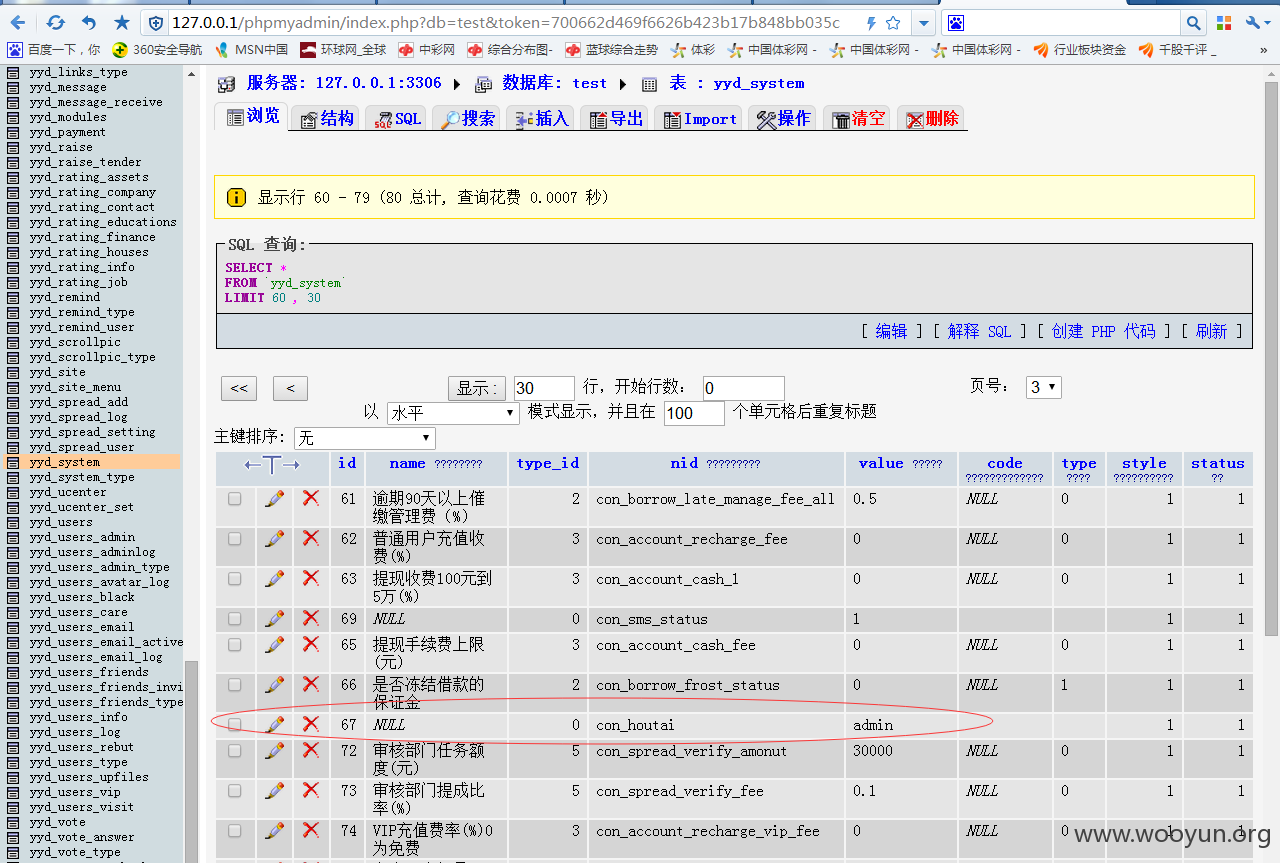1280x863 pixels.
Task: Open the 搜索 tab
Action: click(467, 118)
